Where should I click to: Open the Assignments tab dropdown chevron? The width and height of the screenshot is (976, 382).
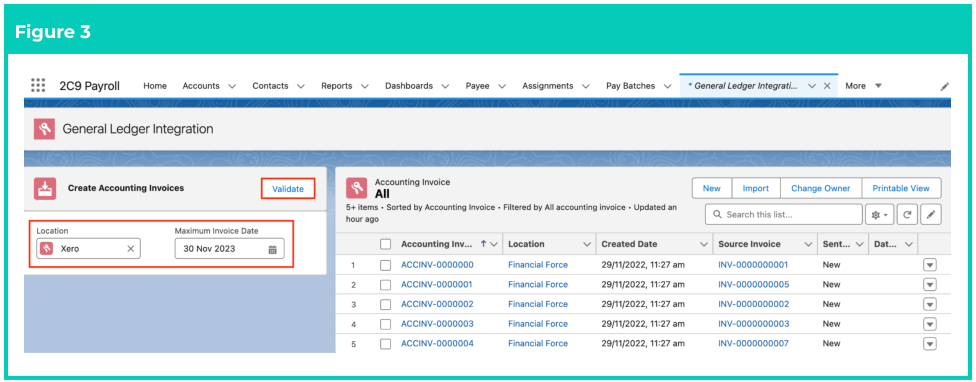[586, 86]
